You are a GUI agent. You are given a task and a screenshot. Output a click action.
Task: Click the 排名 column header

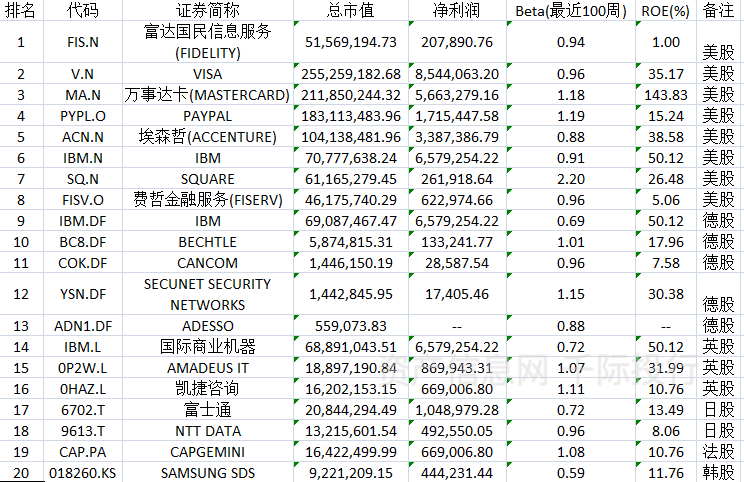point(22,11)
